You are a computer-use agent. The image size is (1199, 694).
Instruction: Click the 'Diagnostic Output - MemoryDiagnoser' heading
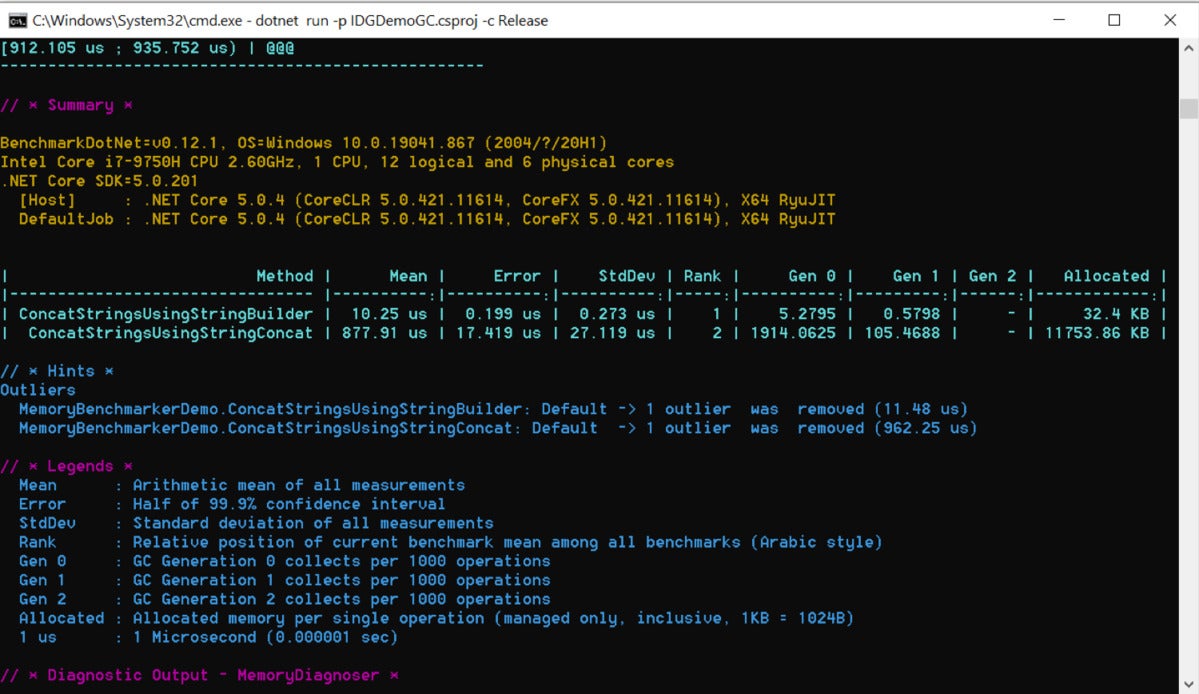click(x=213, y=676)
